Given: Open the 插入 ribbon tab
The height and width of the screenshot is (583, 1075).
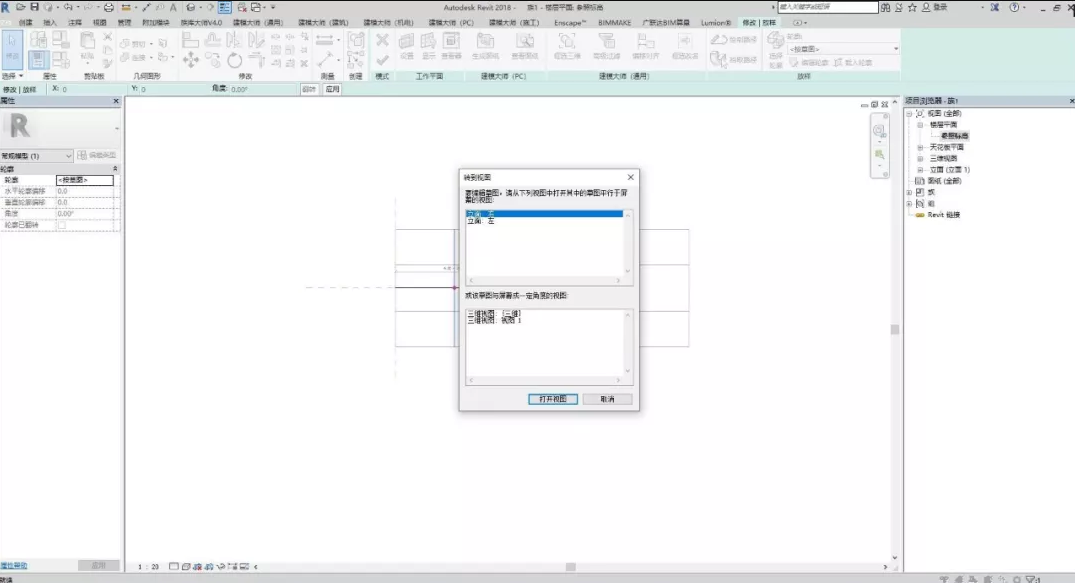Looking at the screenshot, I should click(x=50, y=23).
